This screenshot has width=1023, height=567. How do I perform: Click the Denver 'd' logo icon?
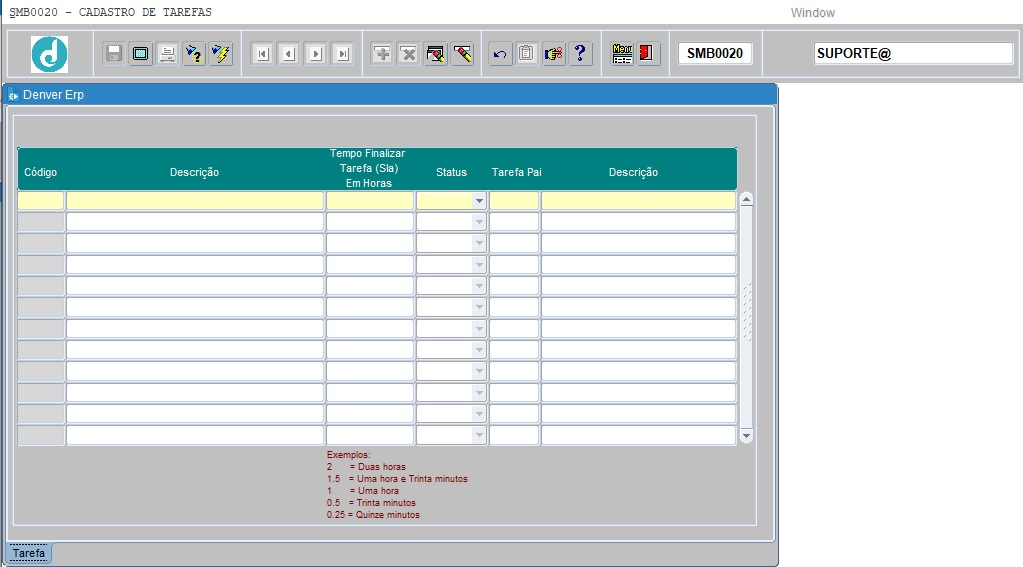pos(49,54)
